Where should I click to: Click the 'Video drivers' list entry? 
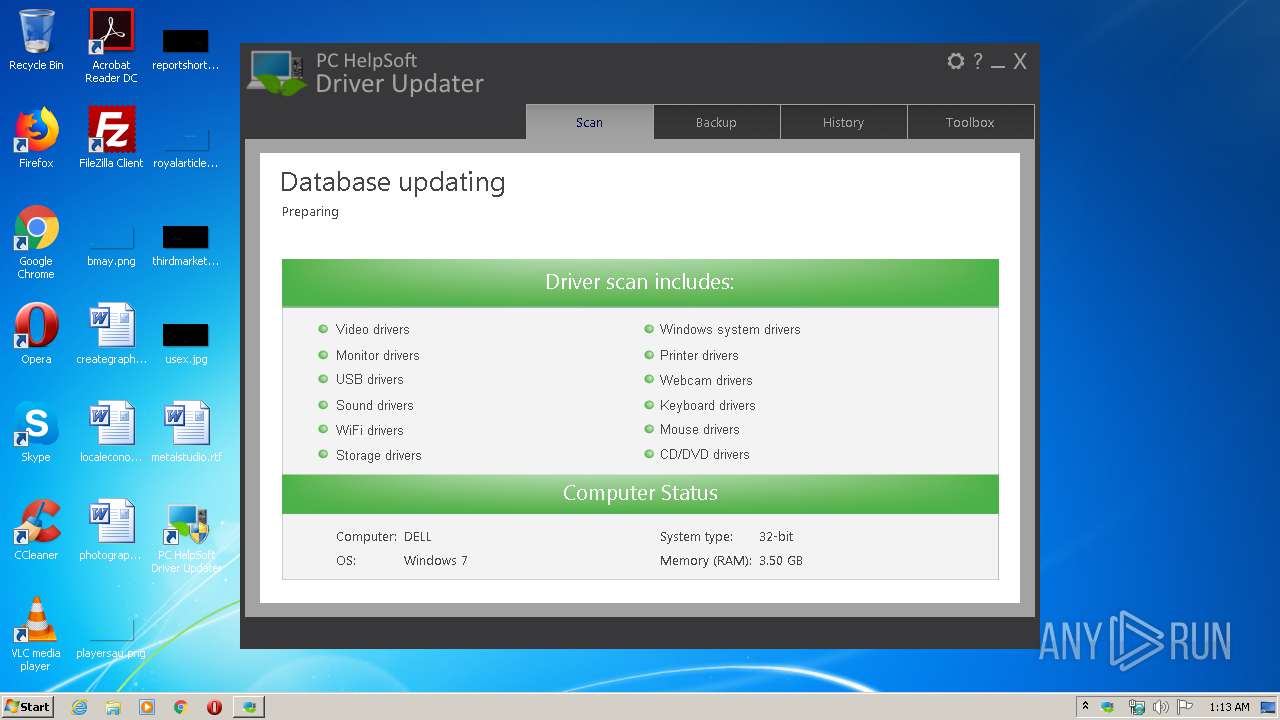373,329
